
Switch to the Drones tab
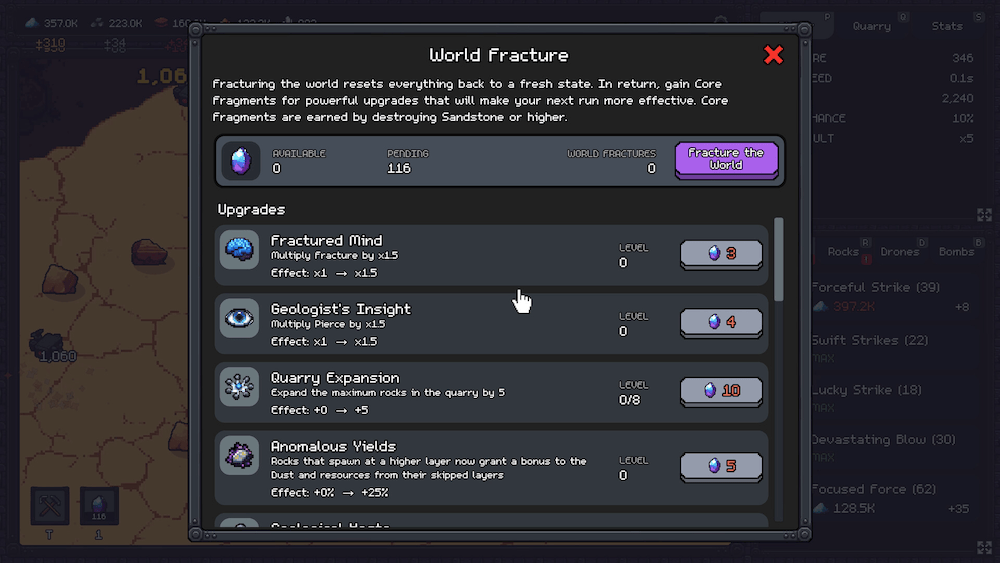click(900, 252)
